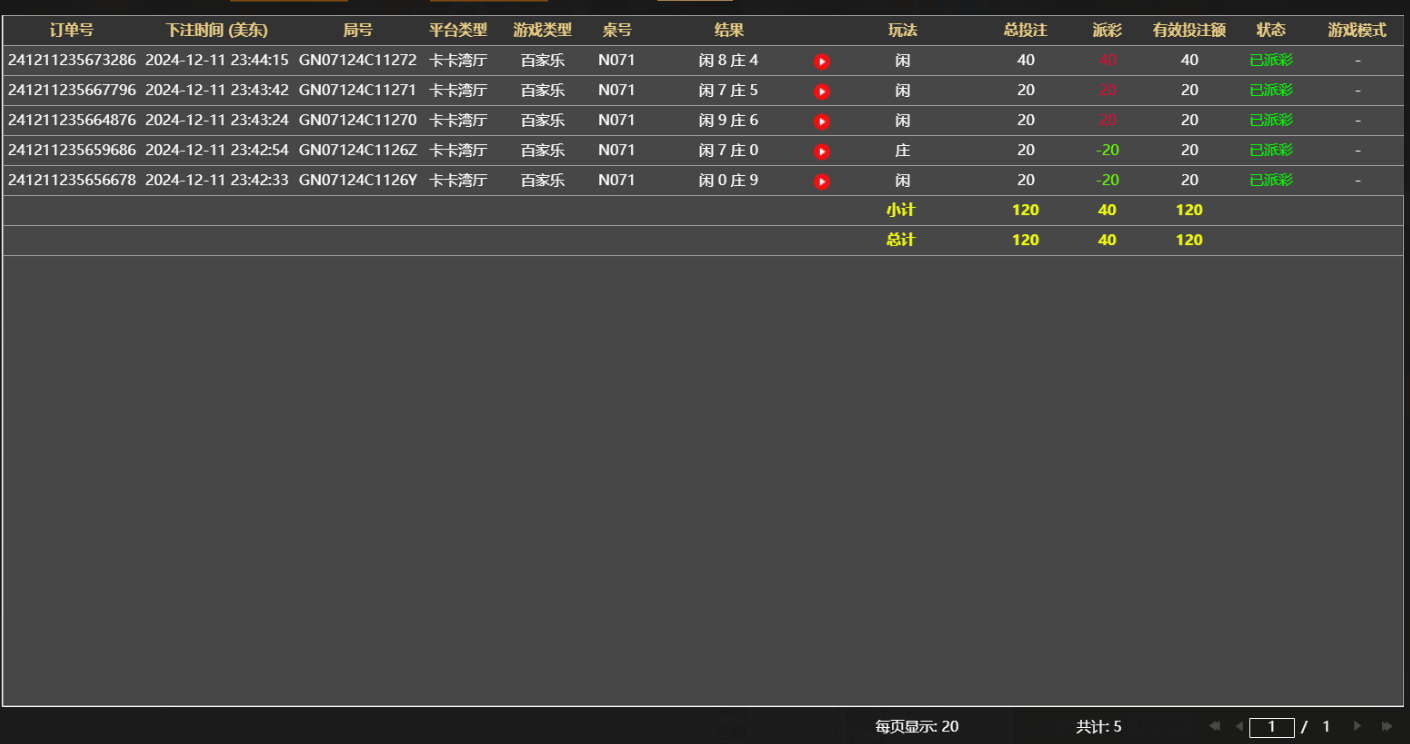
Task: Go to next page arrow
Action: click(x=1357, y=726)
